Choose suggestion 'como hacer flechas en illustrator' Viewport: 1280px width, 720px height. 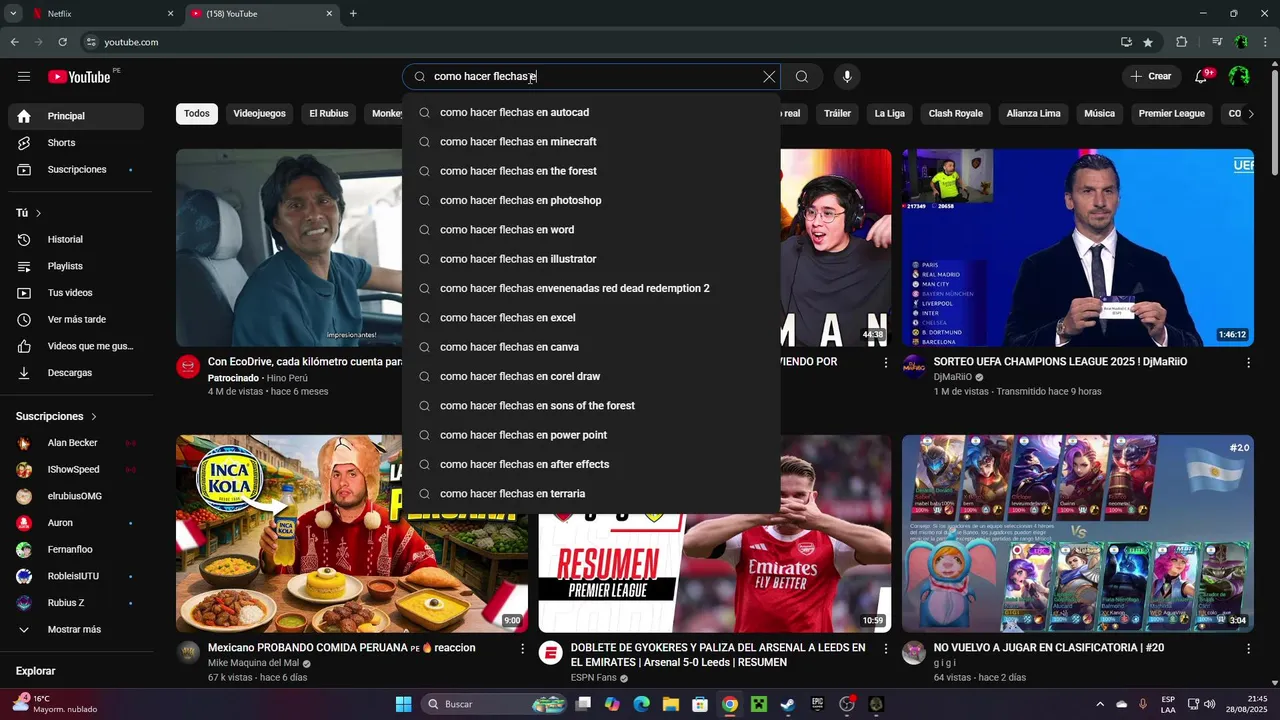pyautogui.click(x=591, y=259)
